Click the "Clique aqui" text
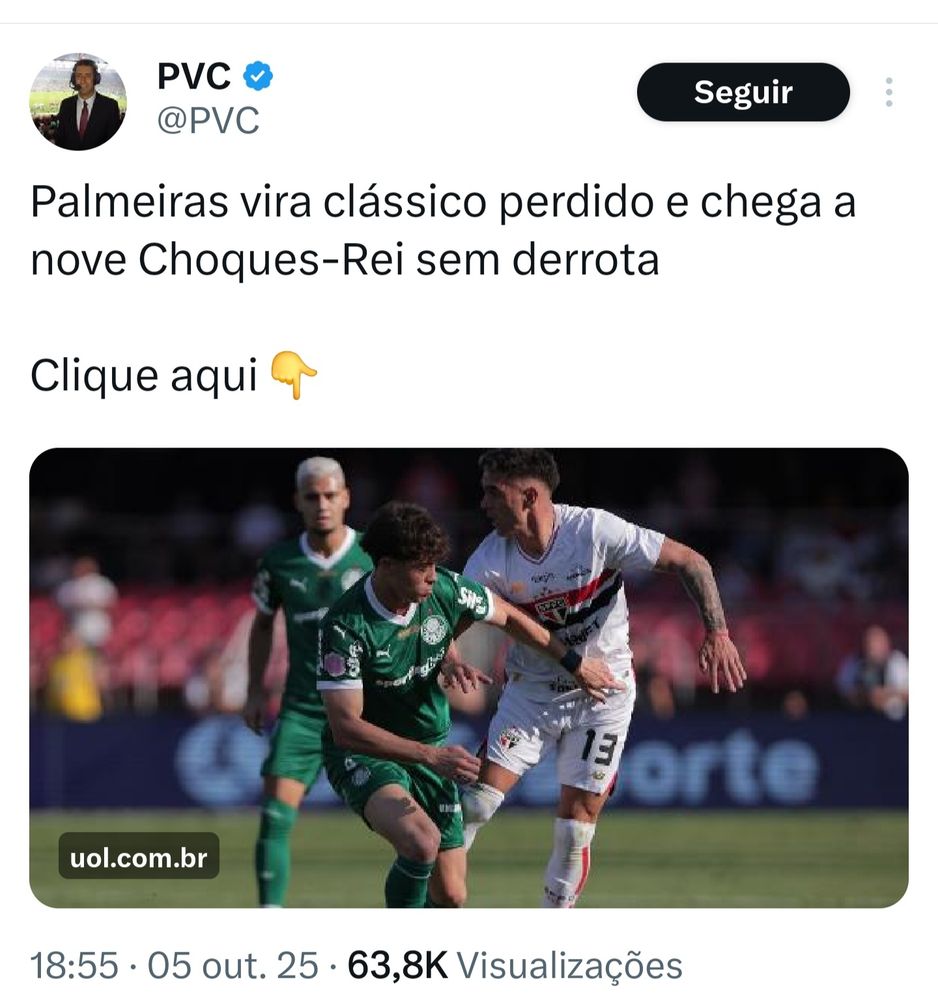938x1000 pixels. (144, 376)
